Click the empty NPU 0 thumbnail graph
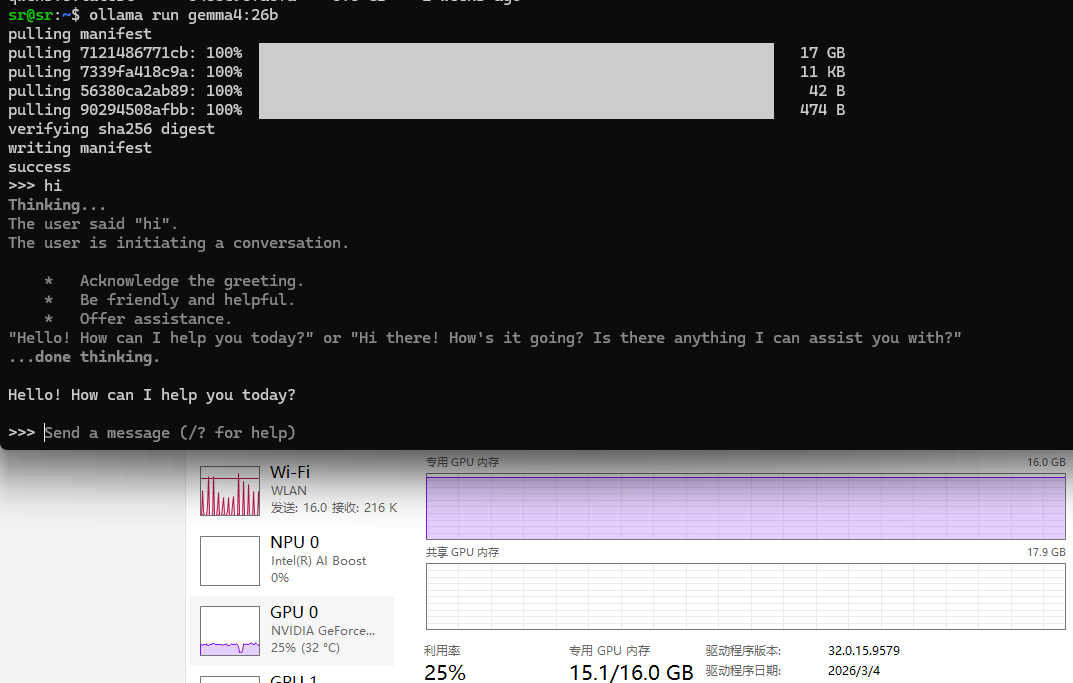Screen dimensions: 1073x683 (230, 560)
